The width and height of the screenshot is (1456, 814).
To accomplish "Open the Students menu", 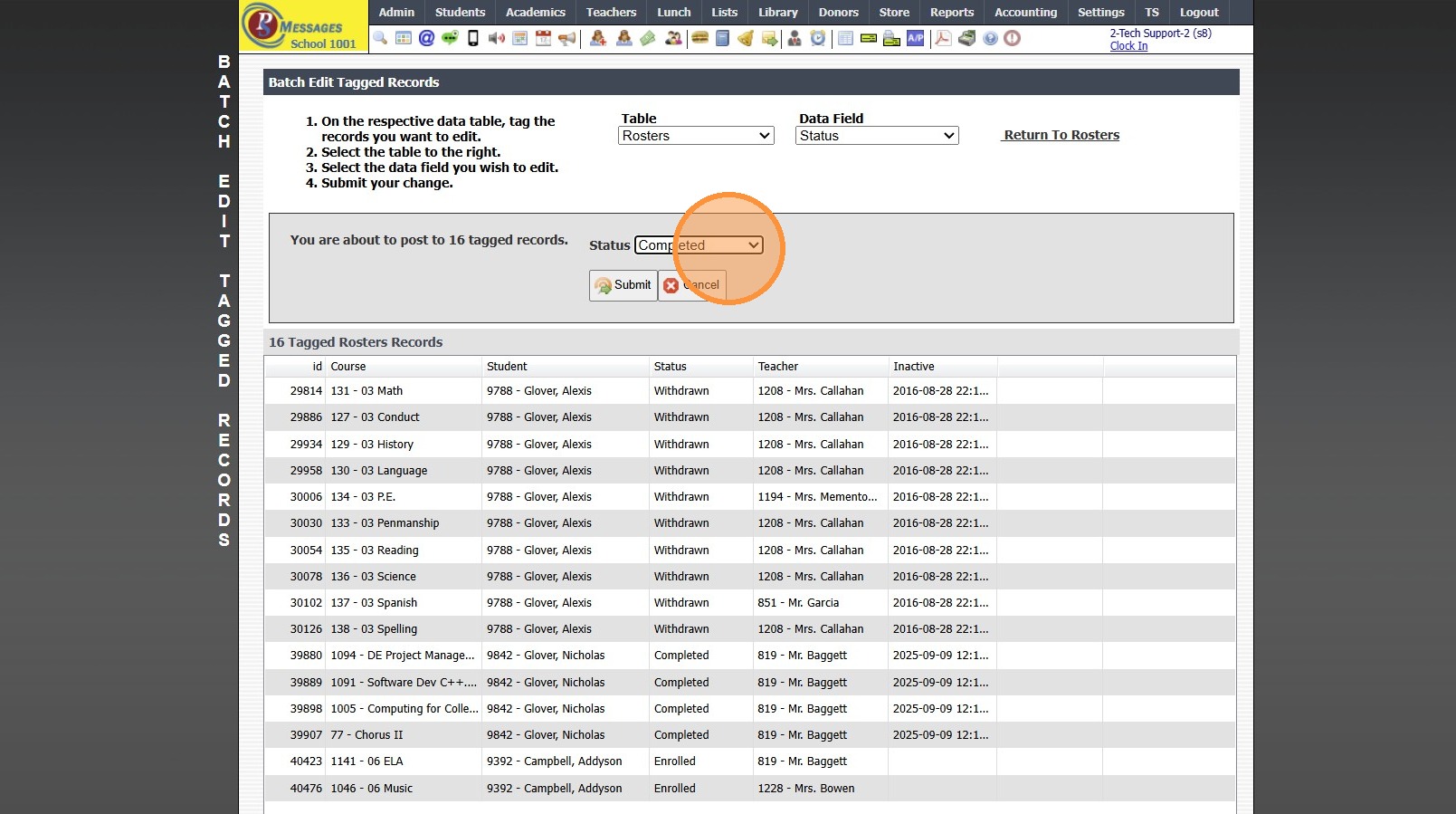I will [x=460, y=13].
